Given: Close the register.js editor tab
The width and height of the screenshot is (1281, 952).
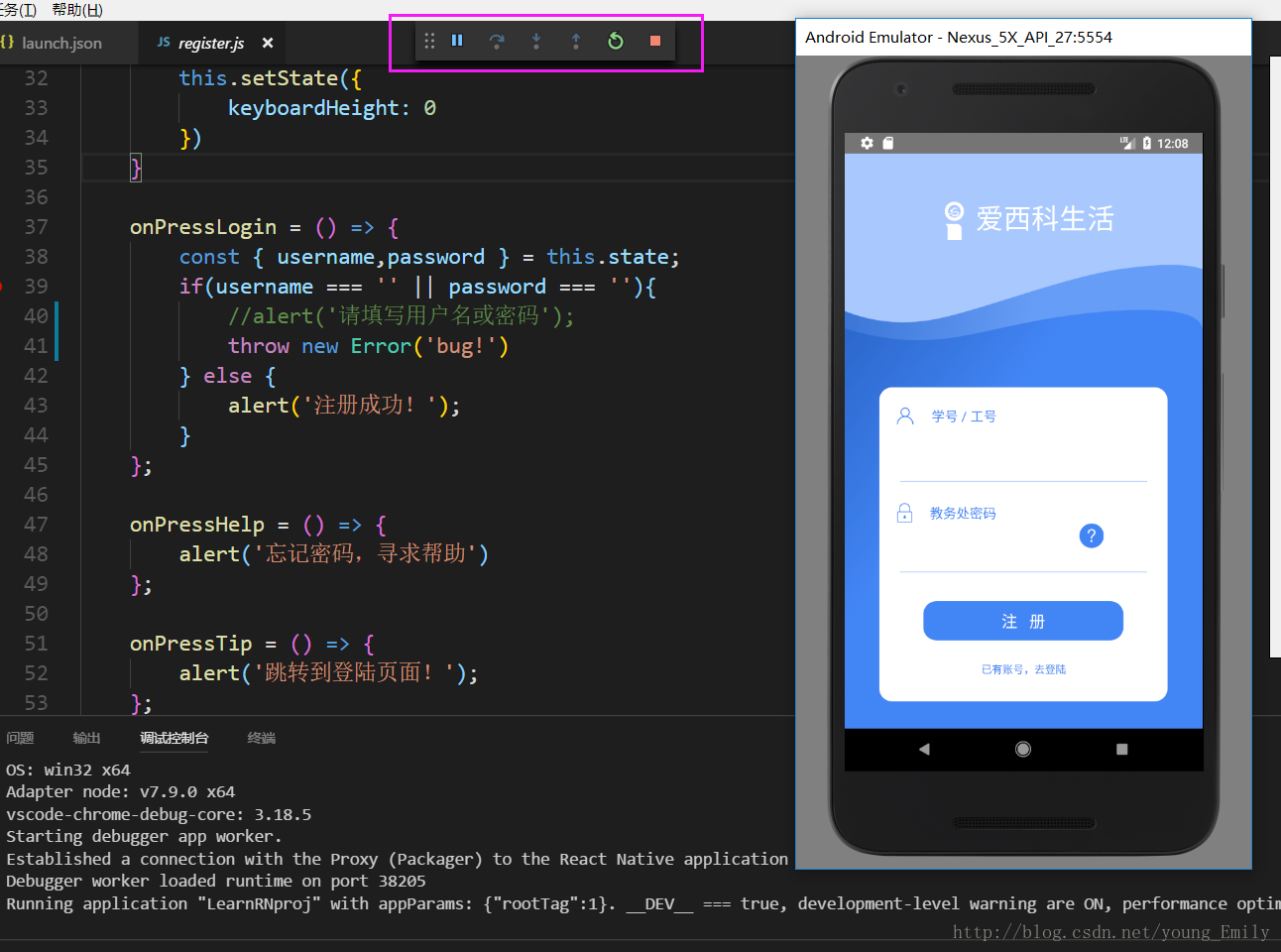Looking at the screenshot, I should pyautogui.click(x=268, y=43).
